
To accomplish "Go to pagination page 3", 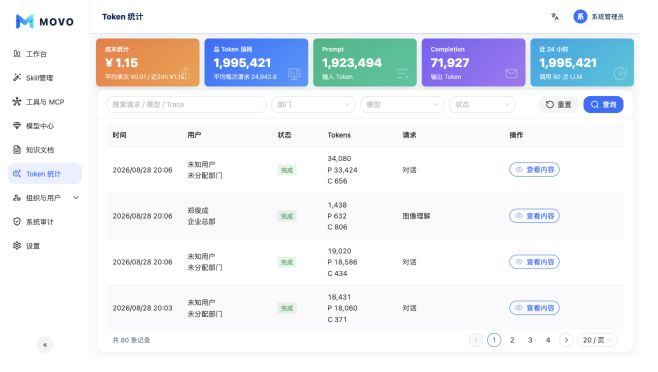I will coord(530,340).
